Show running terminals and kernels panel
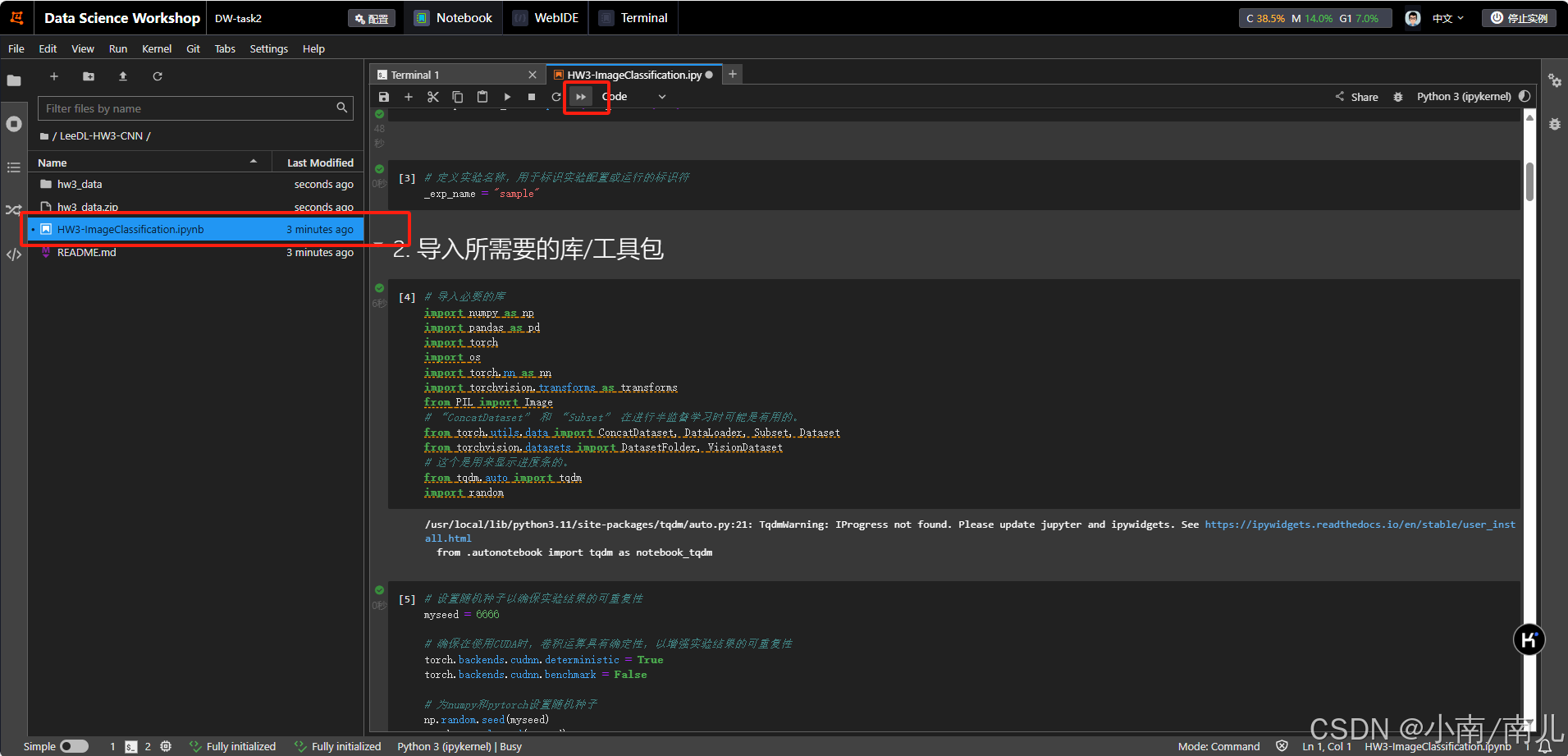The width and height of the screenshot is (1568, 756). pyautogui.click(x=14, y=124)
